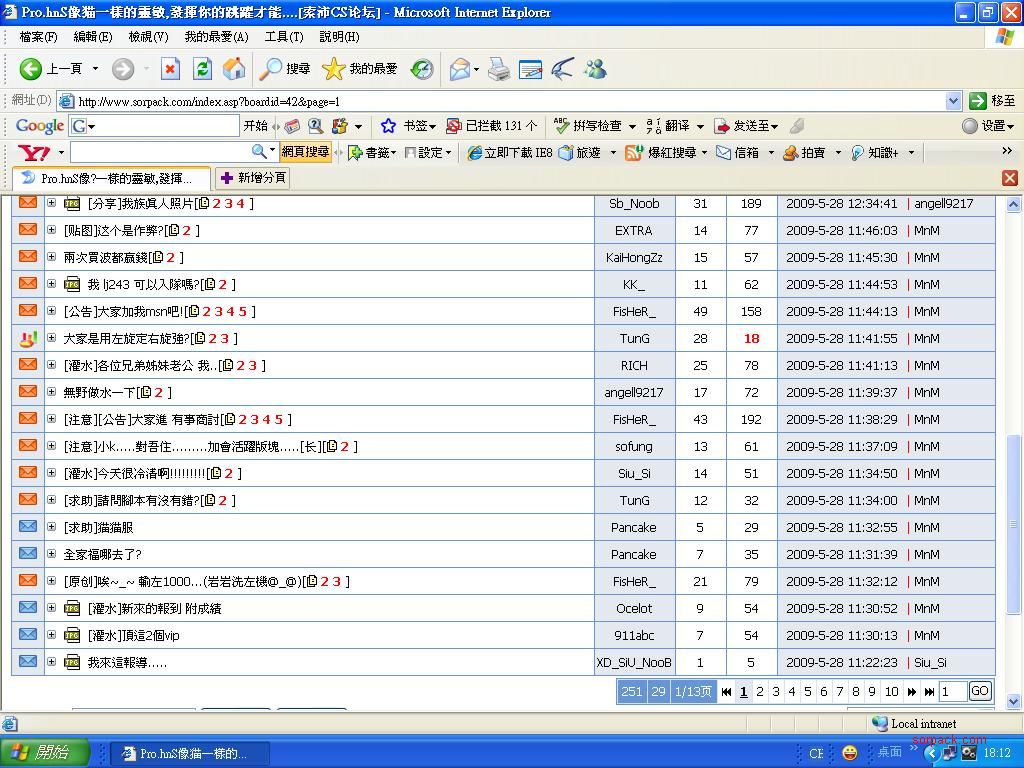Open the 工具(T) menu

coord(283,37)
